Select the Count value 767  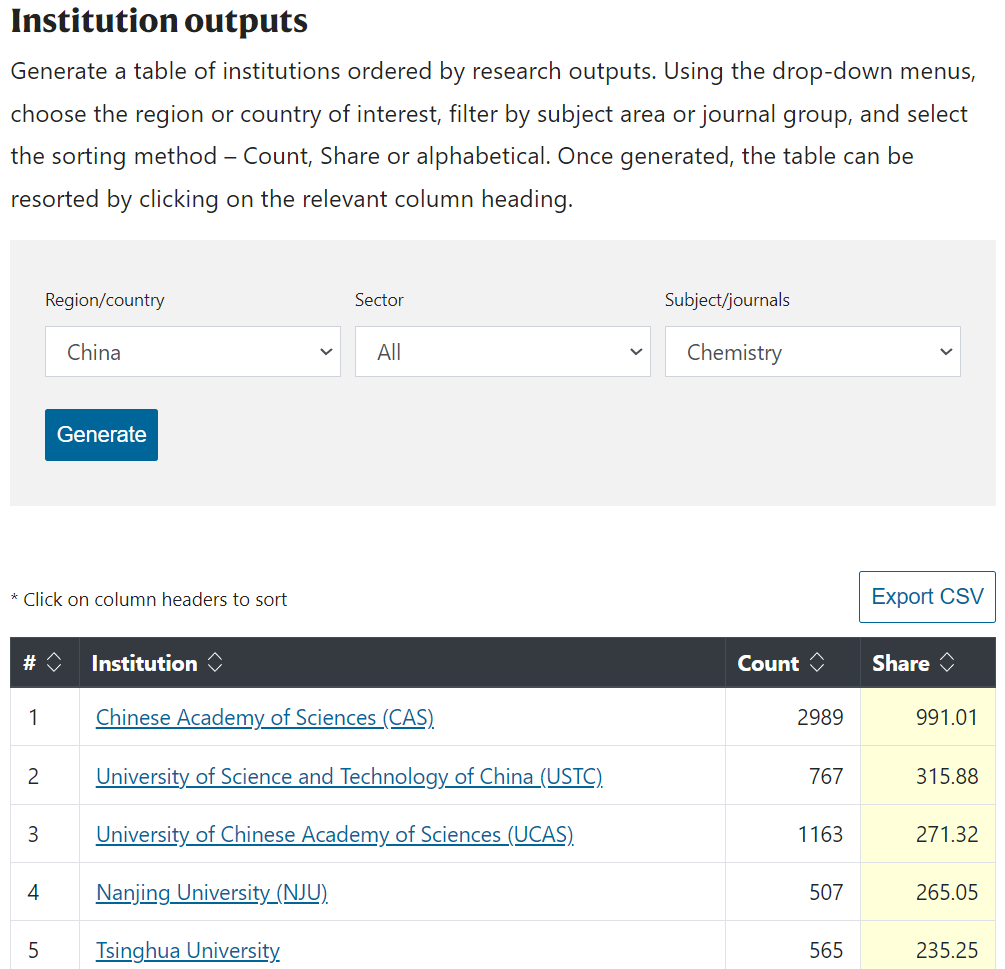coord(826,776)
